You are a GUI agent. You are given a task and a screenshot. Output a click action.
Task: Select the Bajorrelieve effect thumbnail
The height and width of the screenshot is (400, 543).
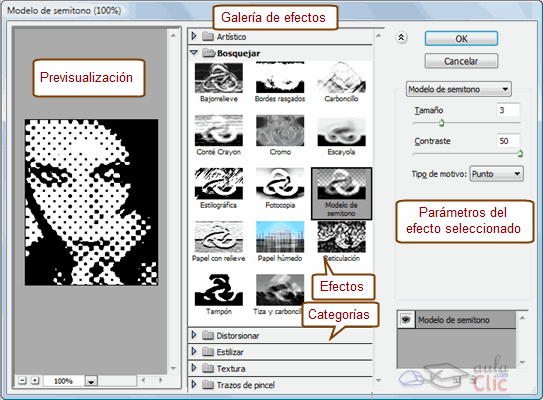[x=219, y=78]
